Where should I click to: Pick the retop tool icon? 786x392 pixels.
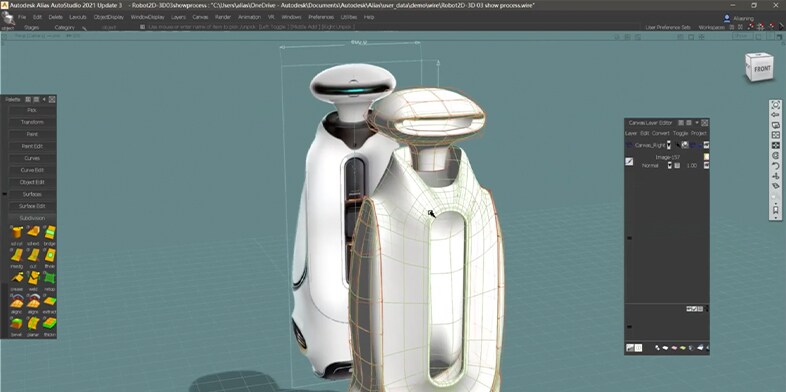pos(50,278)
